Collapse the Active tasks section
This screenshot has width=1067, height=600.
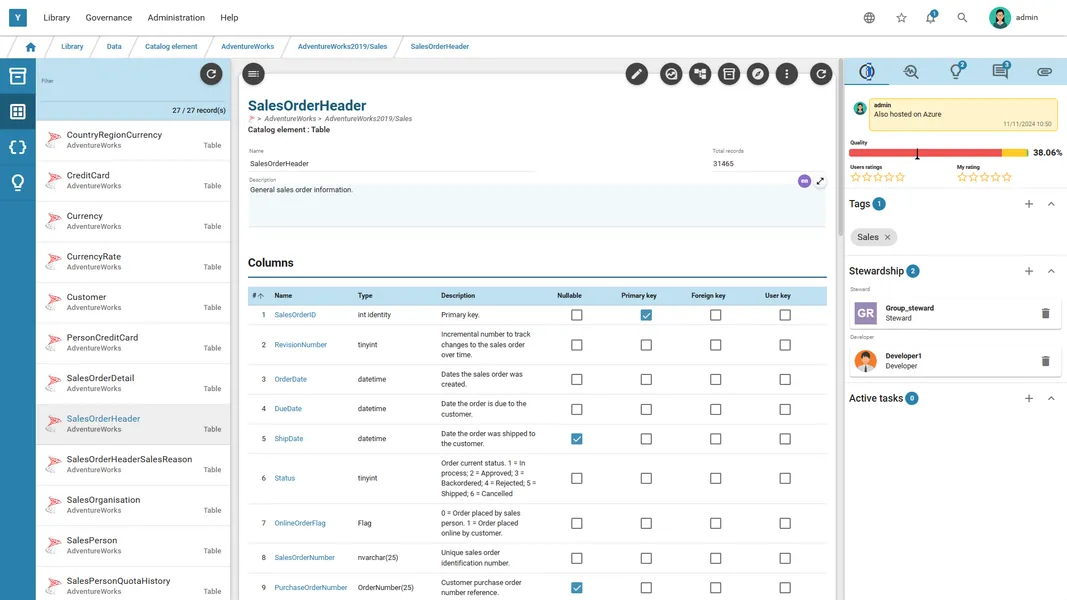(x=1051, y=399)
